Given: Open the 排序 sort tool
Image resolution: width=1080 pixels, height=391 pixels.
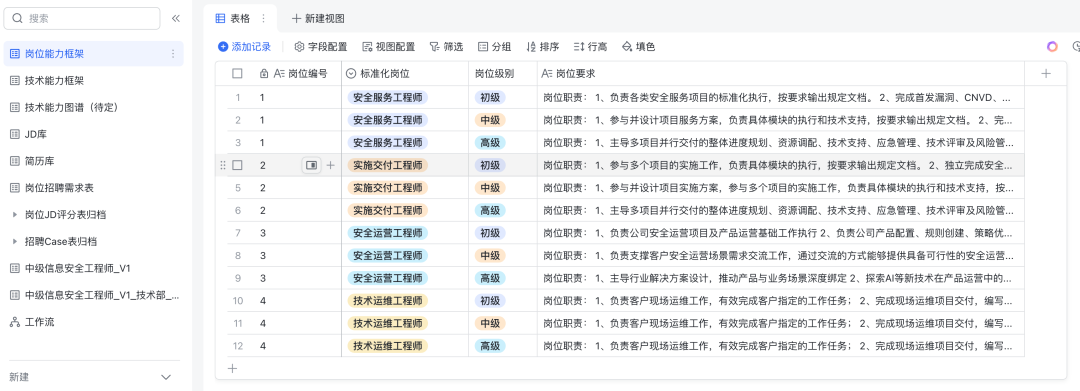Looking at the screenshot, I should pyautogui.click(x=543, y=47).
